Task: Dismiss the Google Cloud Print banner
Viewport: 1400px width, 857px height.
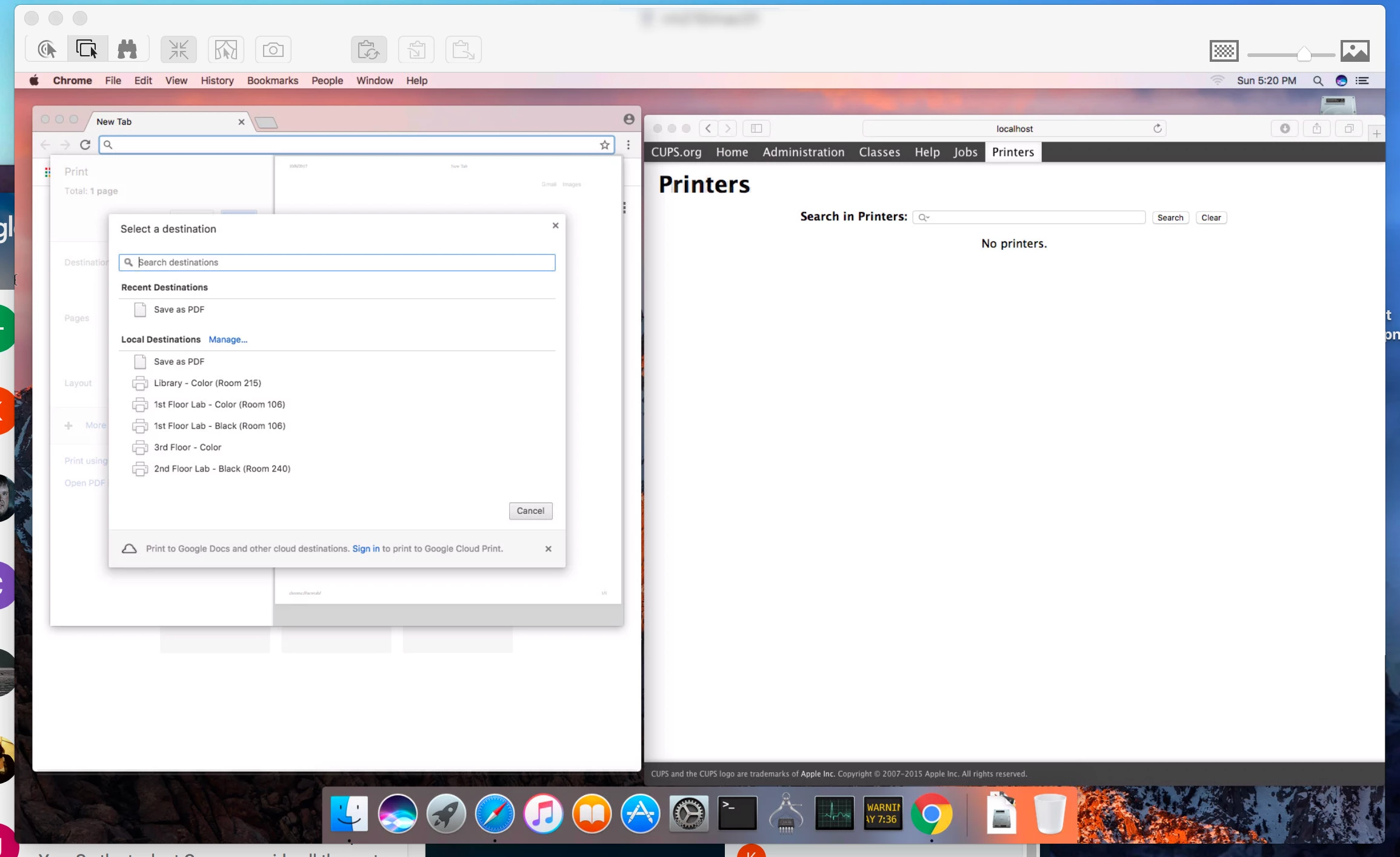Action: click(548, 549)
